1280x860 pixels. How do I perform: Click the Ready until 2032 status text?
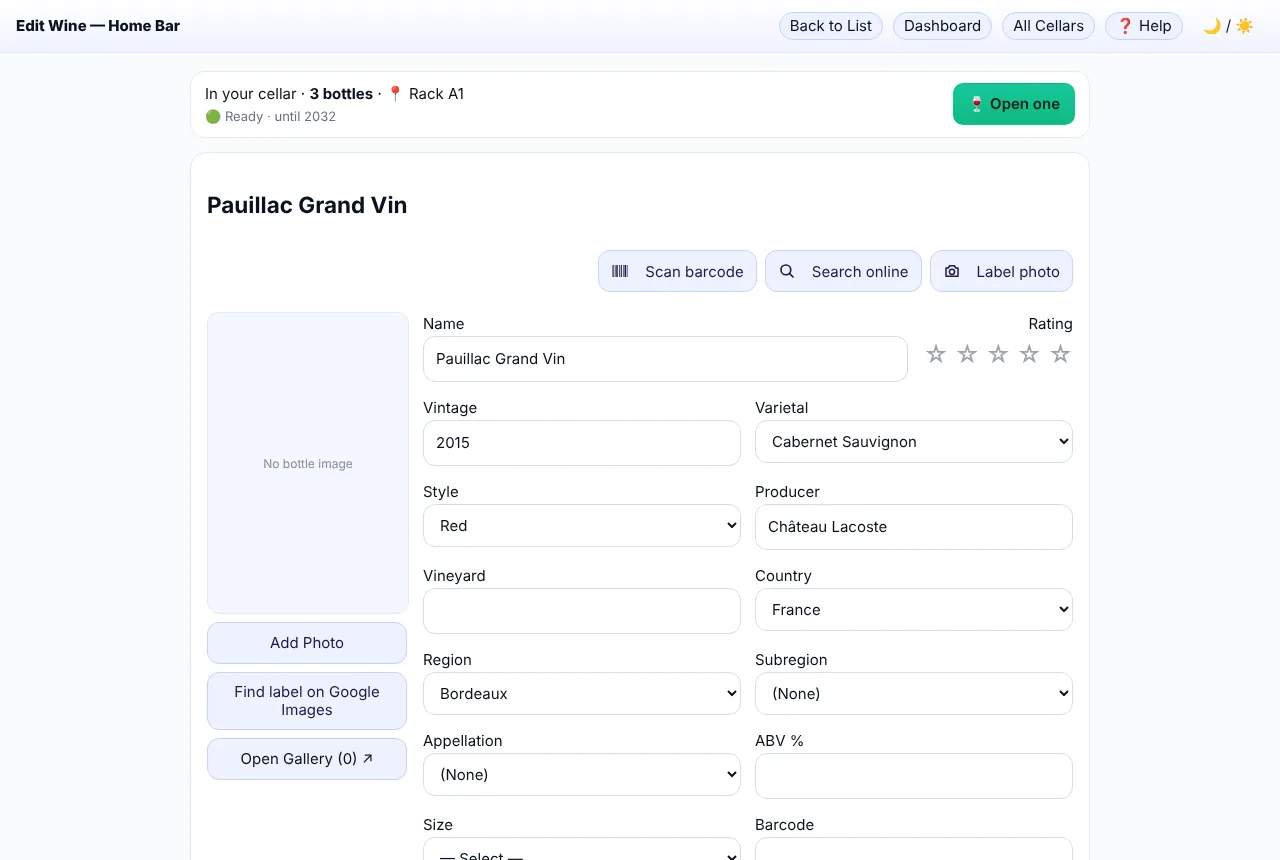[270, 117]
